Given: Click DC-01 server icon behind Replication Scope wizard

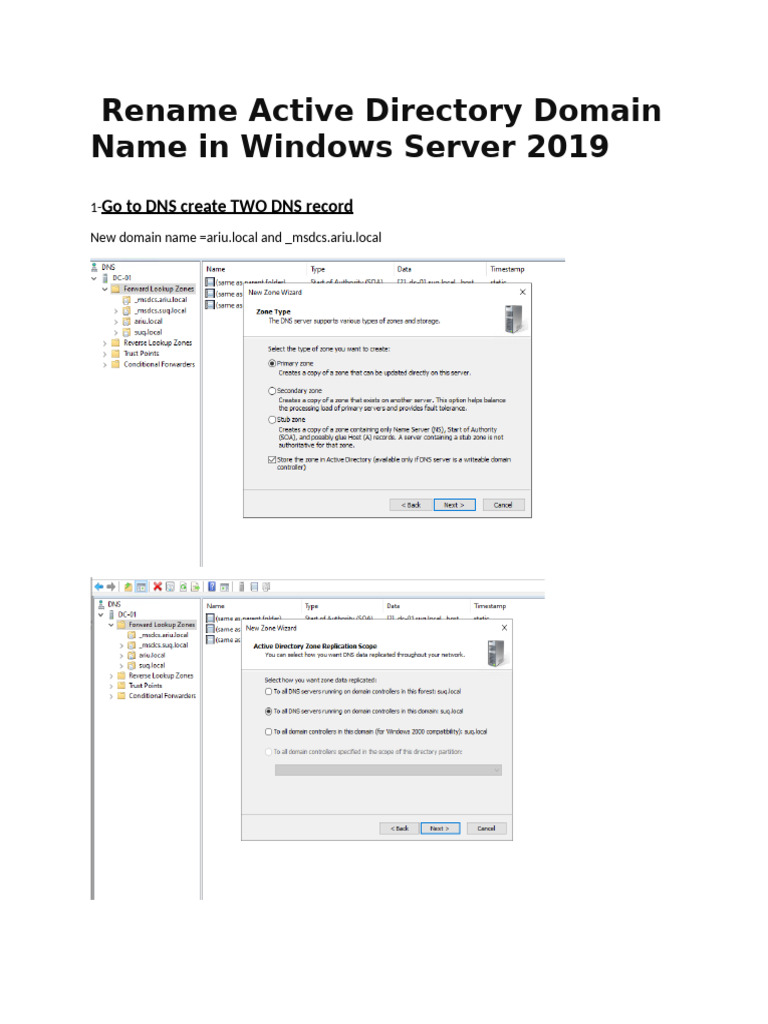Looking at the screenshot, I should [x=111, y=615].
